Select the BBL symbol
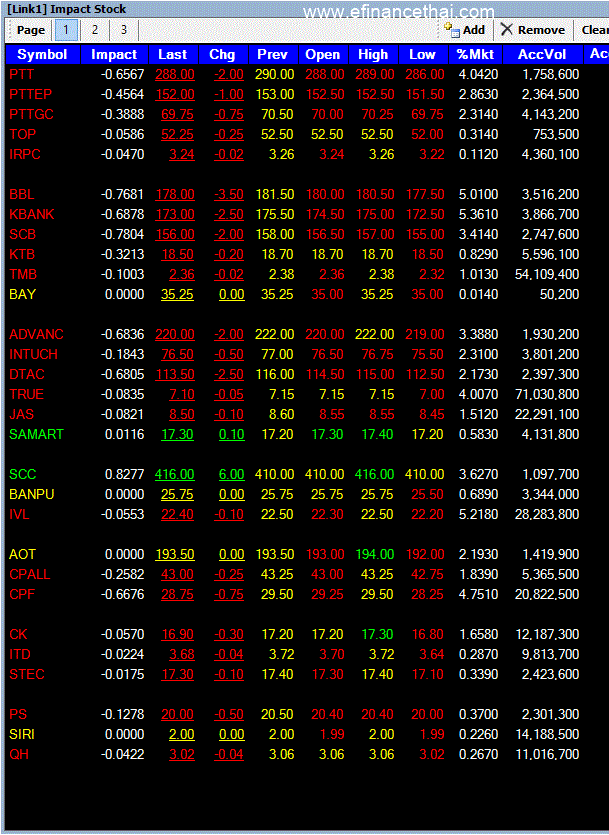This screenshot has height=835, width=609. [x=21, y=194]
